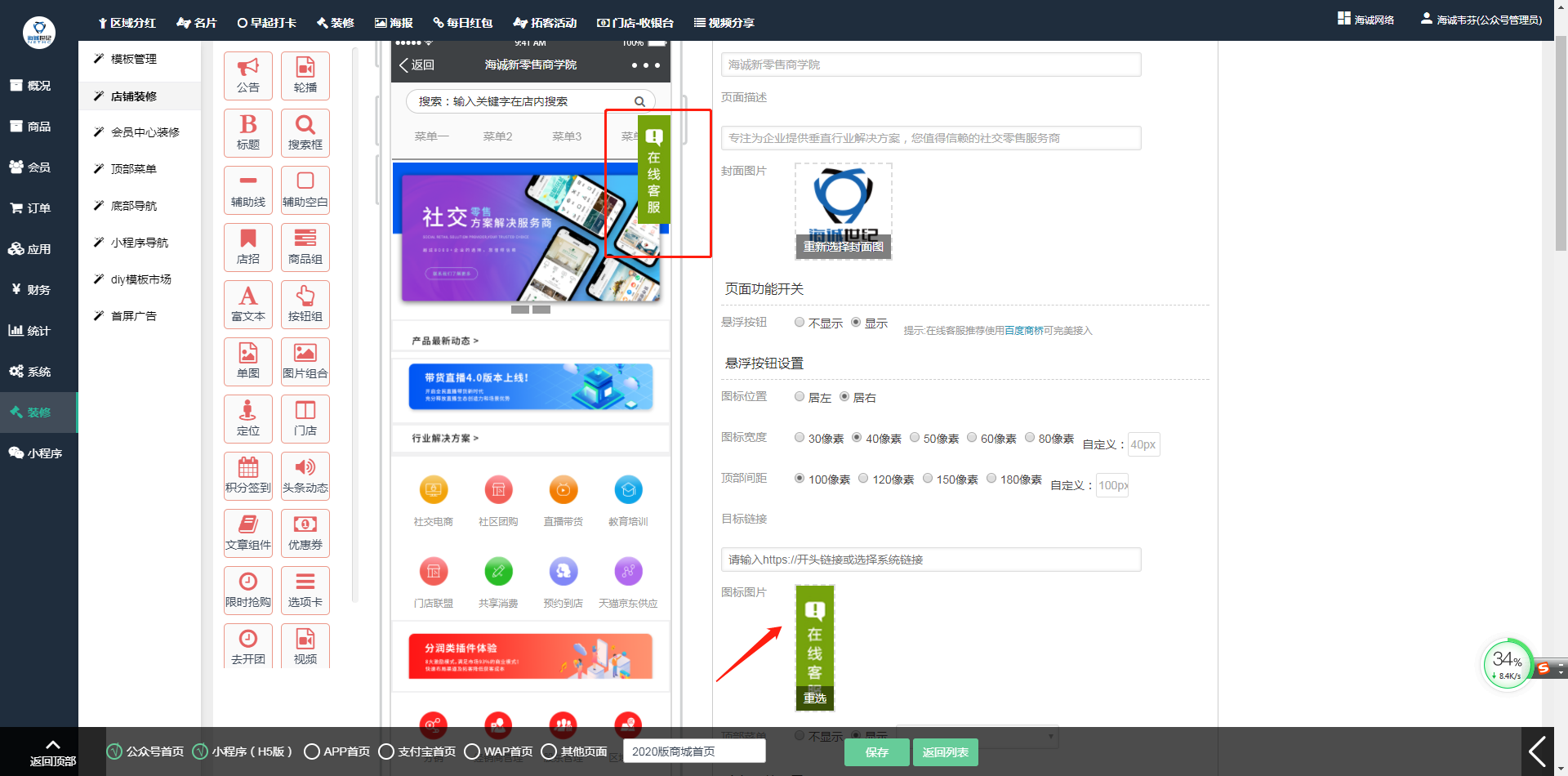Add the 文章组件 article component
Viewport: 1568px width, 776px height.
pyautogui.click(x=248, y=533)
